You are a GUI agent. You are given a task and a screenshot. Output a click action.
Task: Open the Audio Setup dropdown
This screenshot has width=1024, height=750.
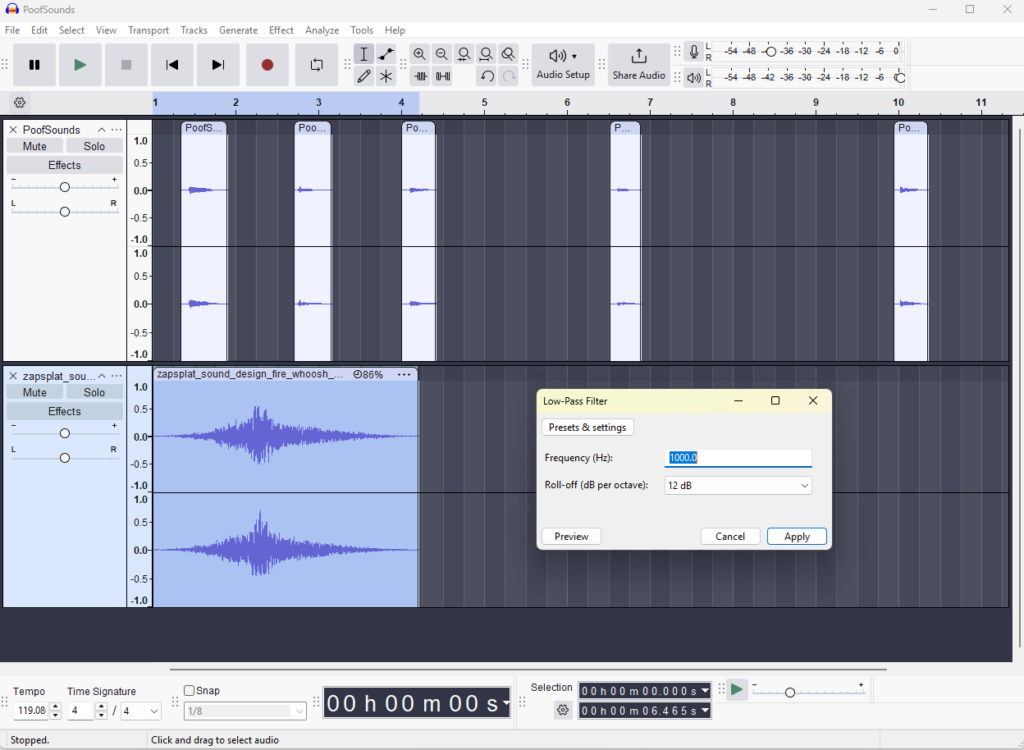(x=563, y=65)
